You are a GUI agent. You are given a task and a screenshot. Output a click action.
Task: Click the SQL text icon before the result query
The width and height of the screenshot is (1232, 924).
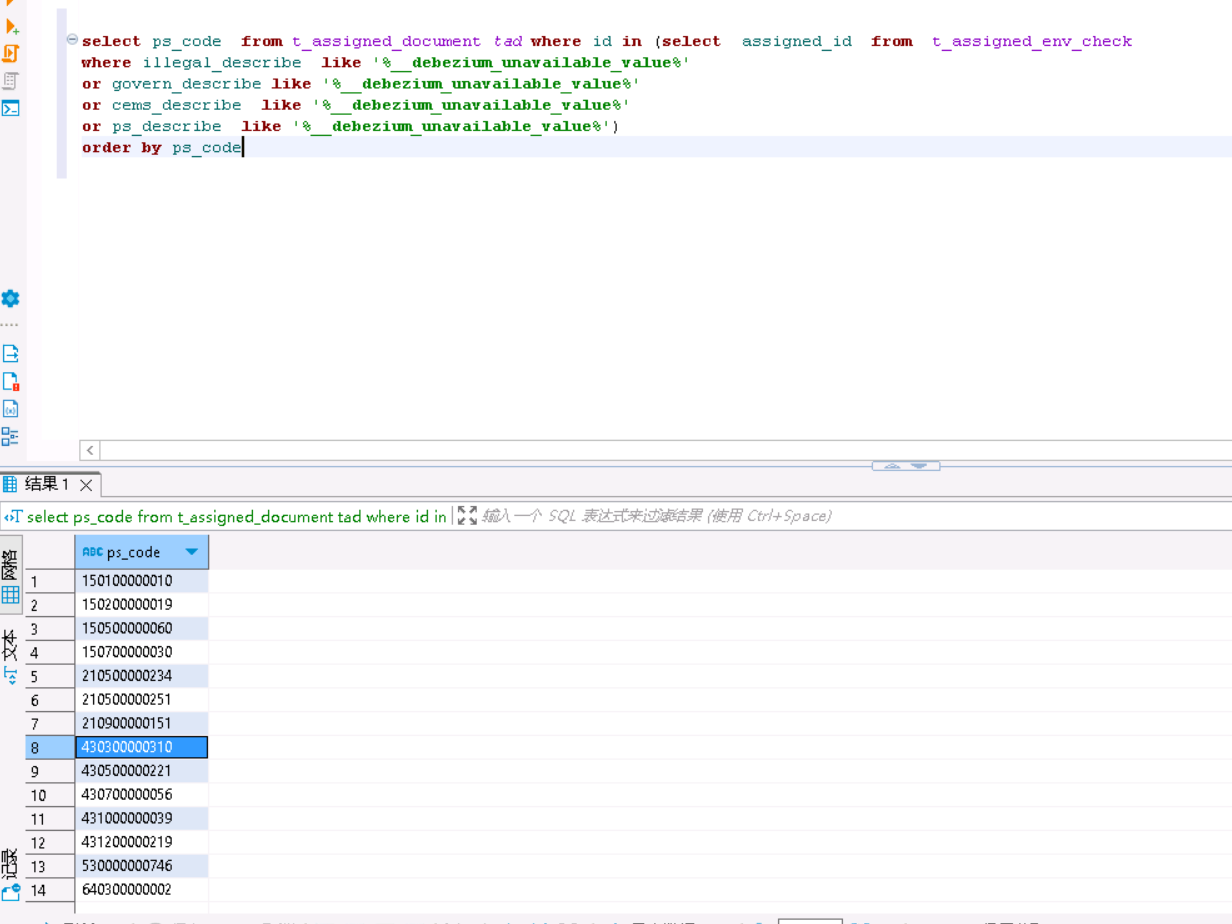click(12, 517)
